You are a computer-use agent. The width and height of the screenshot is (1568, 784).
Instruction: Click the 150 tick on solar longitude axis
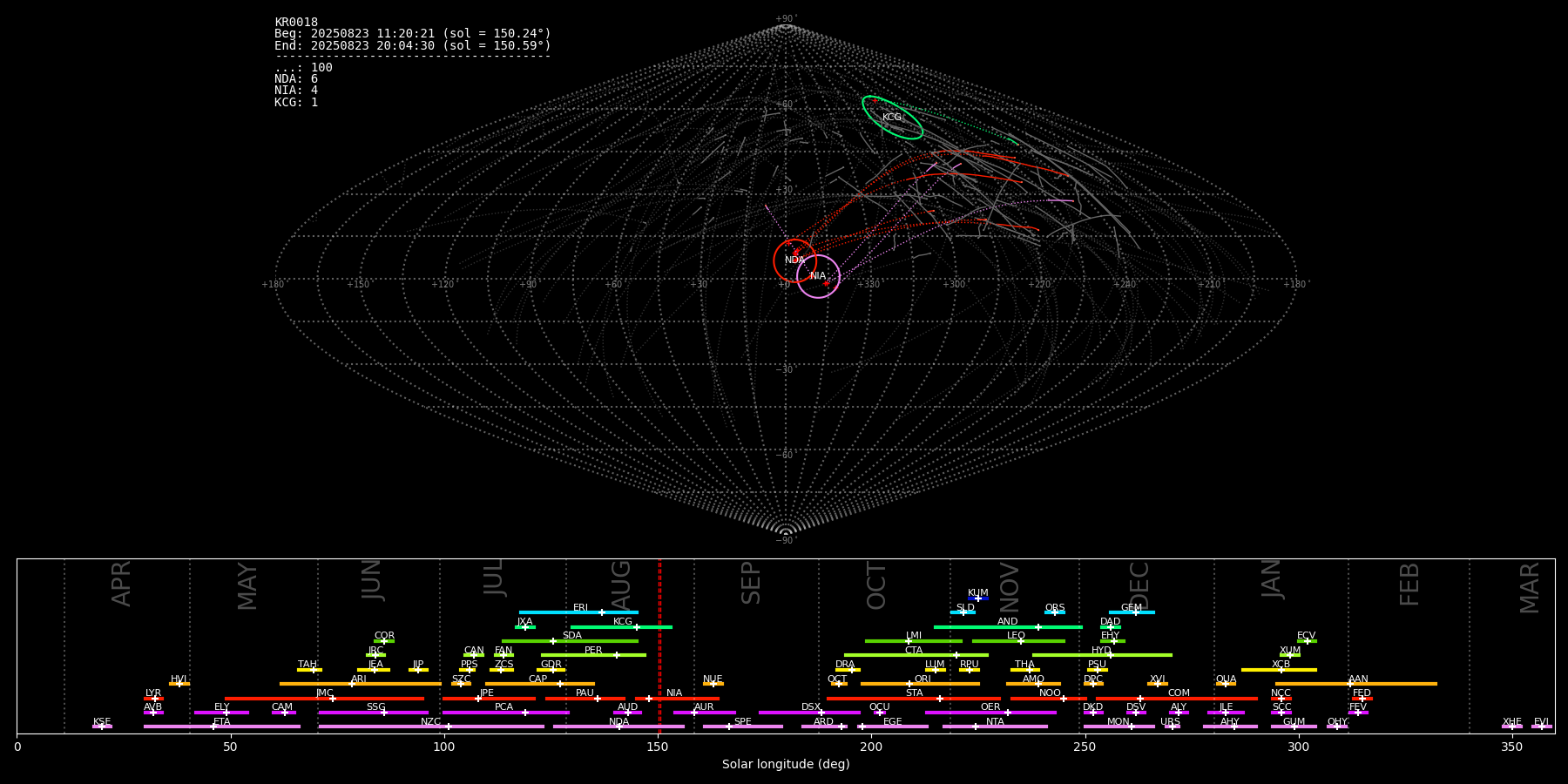(658, 747)
